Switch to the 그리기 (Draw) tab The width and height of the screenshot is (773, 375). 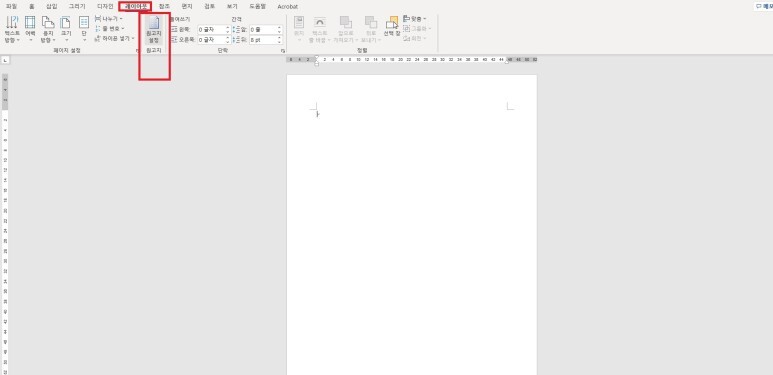click(x=77, y=6)
